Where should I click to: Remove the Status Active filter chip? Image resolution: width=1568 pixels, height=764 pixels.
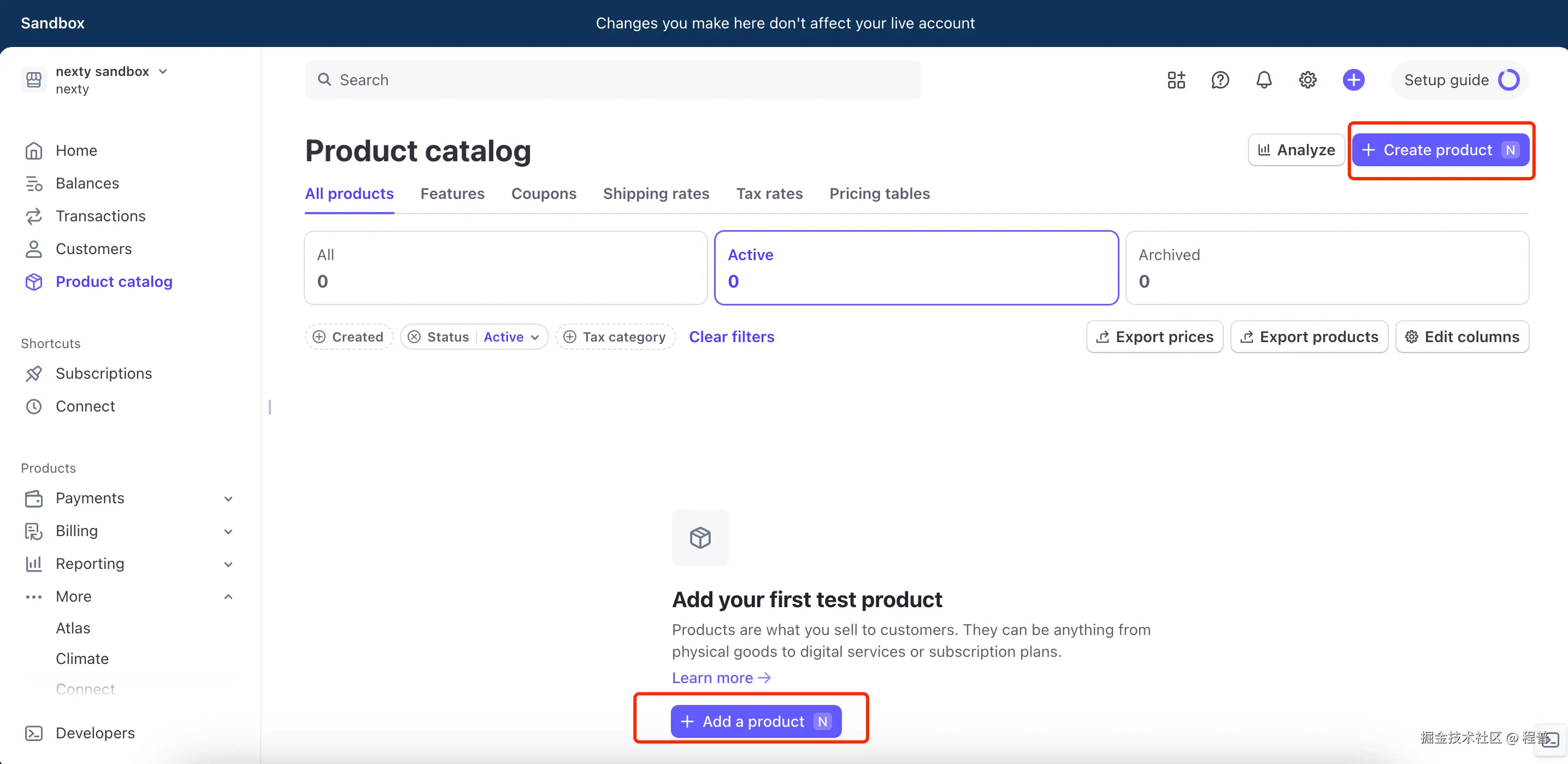tap(414, 337)
